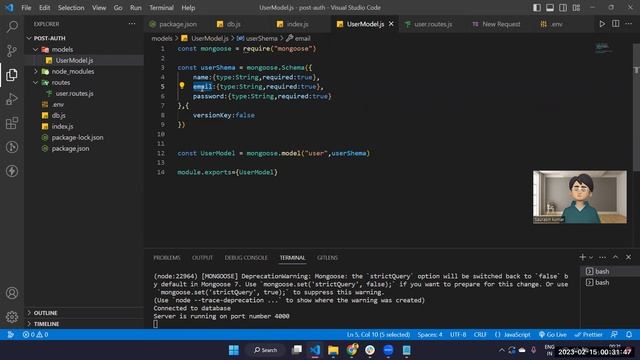Open launch profile dropdown beside new terminal
640x360 pixels.
pyautogui.click(x=591, y=257)
